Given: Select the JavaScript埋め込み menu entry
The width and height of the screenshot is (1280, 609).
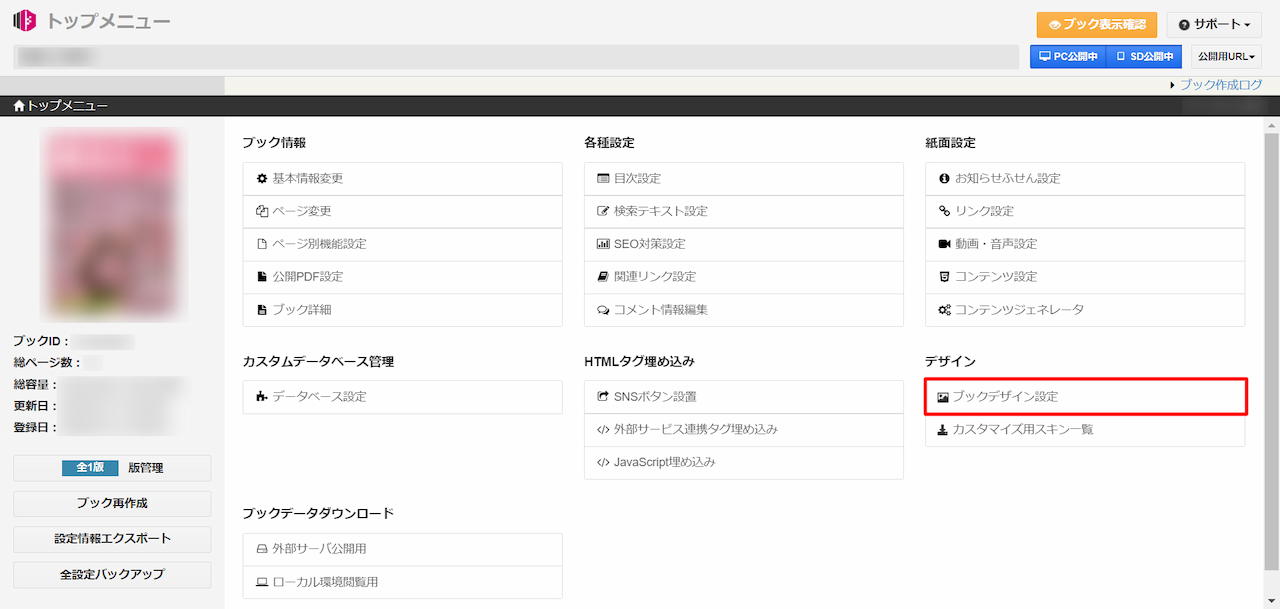Looking at the screenshot, I should pos(664,463).
